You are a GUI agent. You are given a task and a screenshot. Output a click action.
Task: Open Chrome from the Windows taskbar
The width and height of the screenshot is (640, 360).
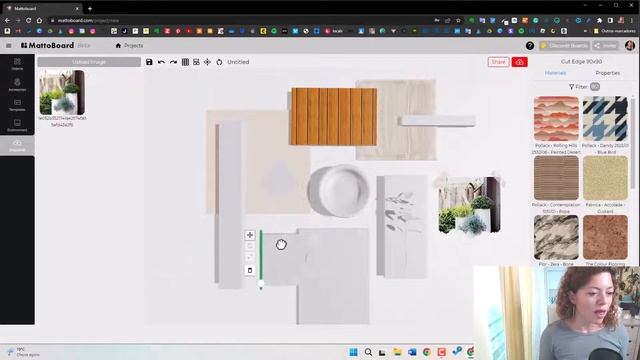427,352
